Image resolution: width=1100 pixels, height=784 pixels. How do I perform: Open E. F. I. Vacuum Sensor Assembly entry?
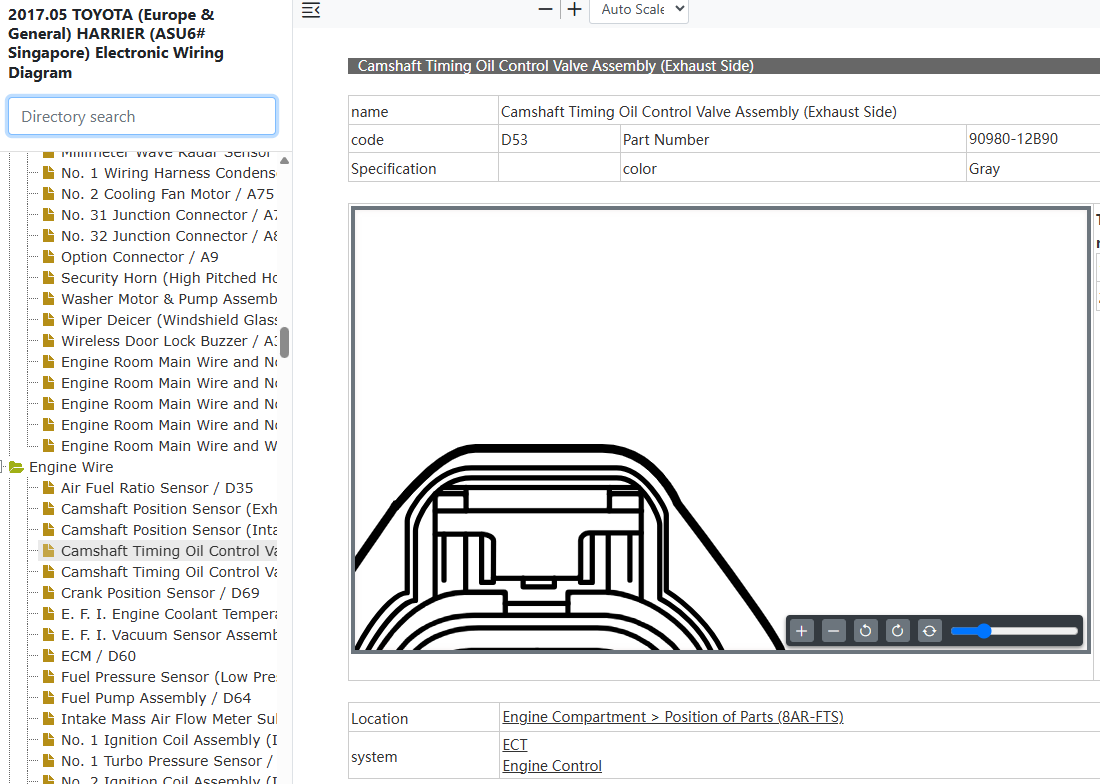[169, 635]
